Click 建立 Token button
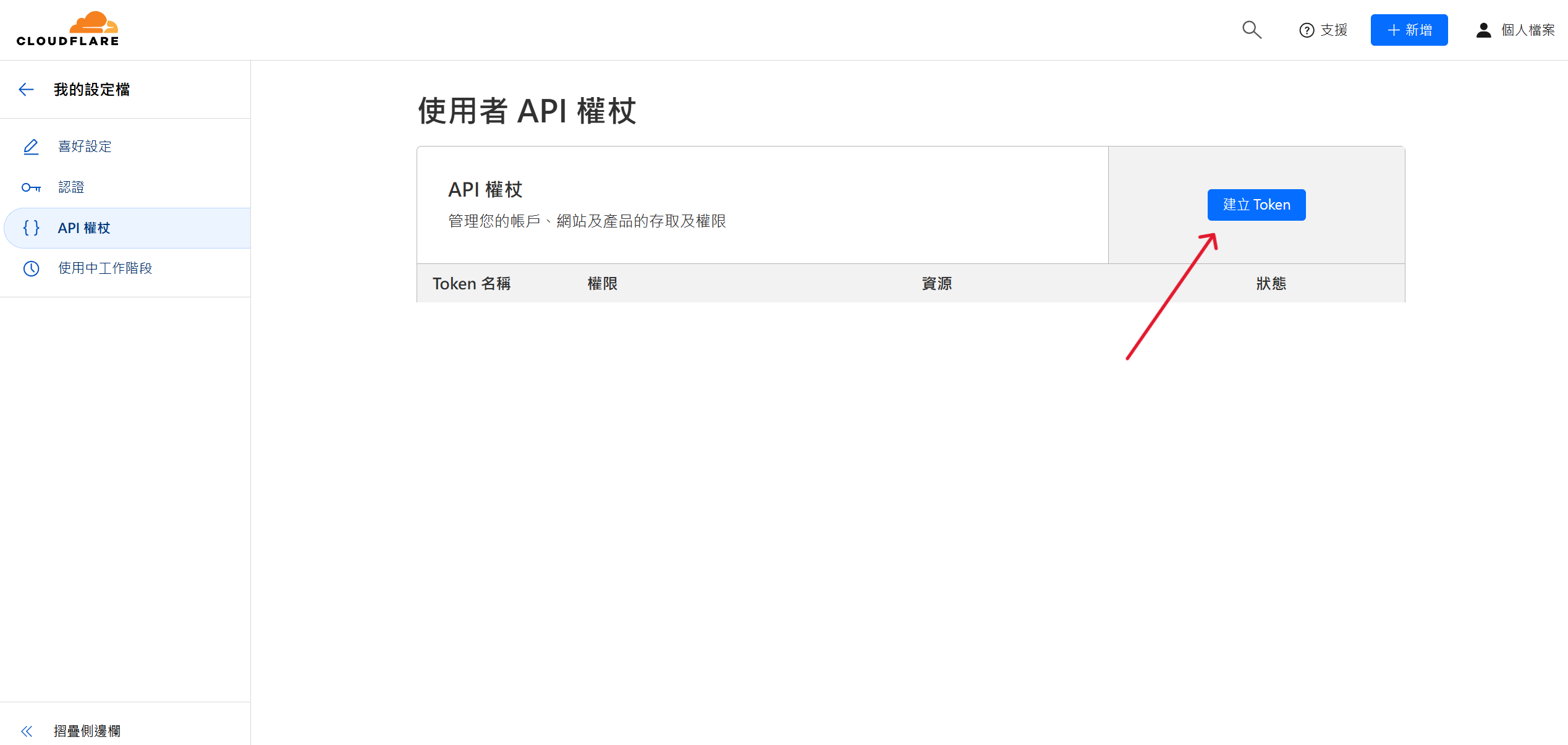Screen dimensions: 1568x745 [x=1256, y=205]
